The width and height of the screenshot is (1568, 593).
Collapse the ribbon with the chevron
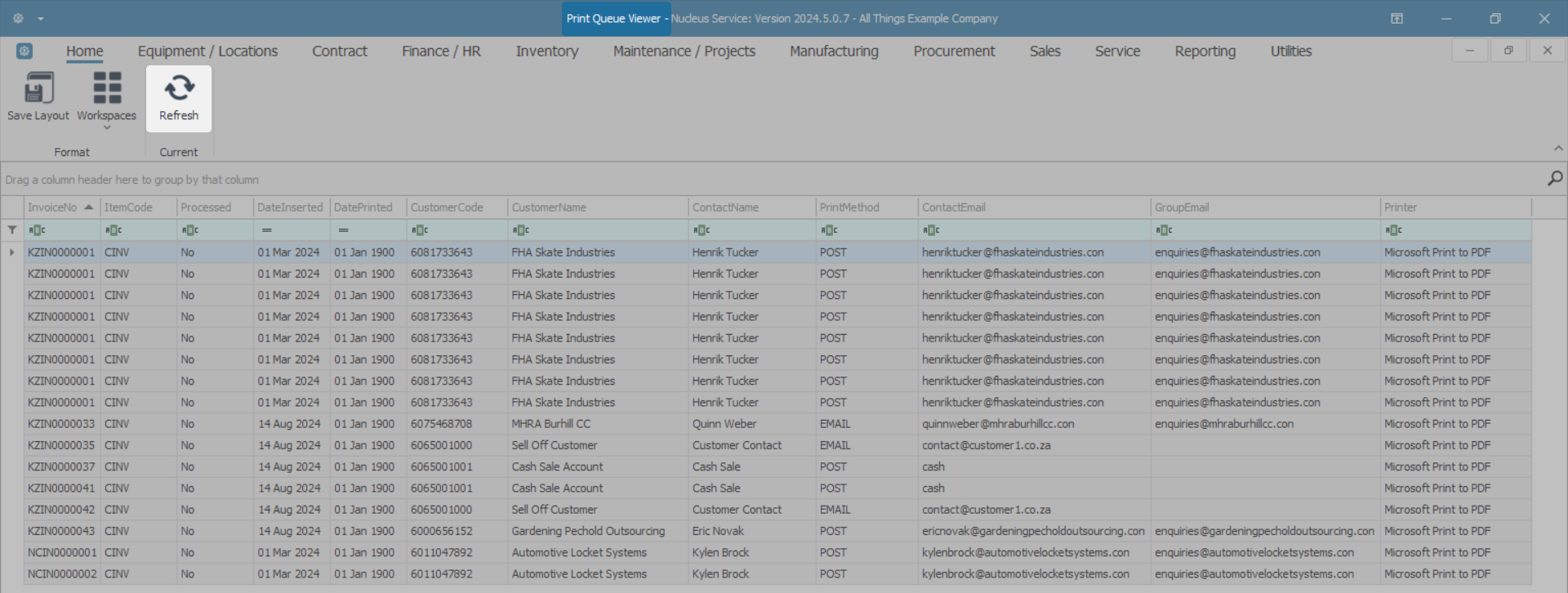(x=1558, y=148)
